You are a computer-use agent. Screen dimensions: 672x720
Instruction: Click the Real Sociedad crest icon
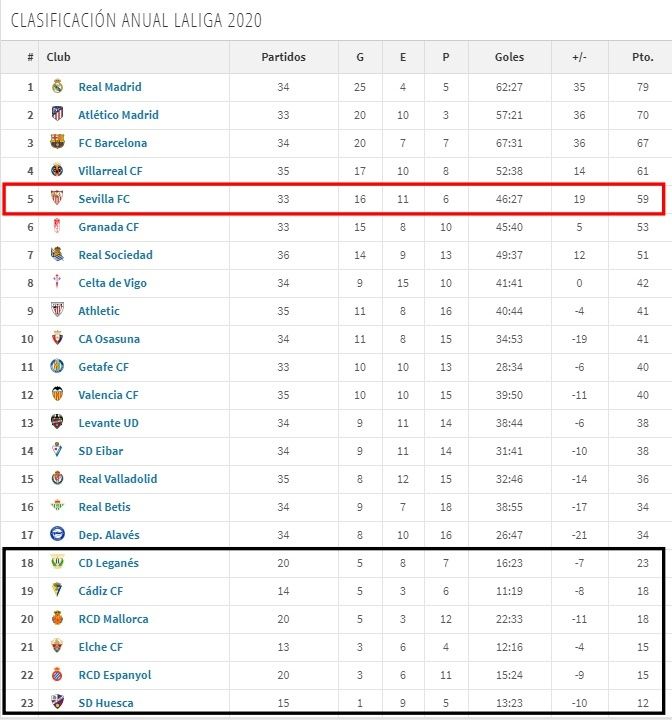(x=57, y=255)
